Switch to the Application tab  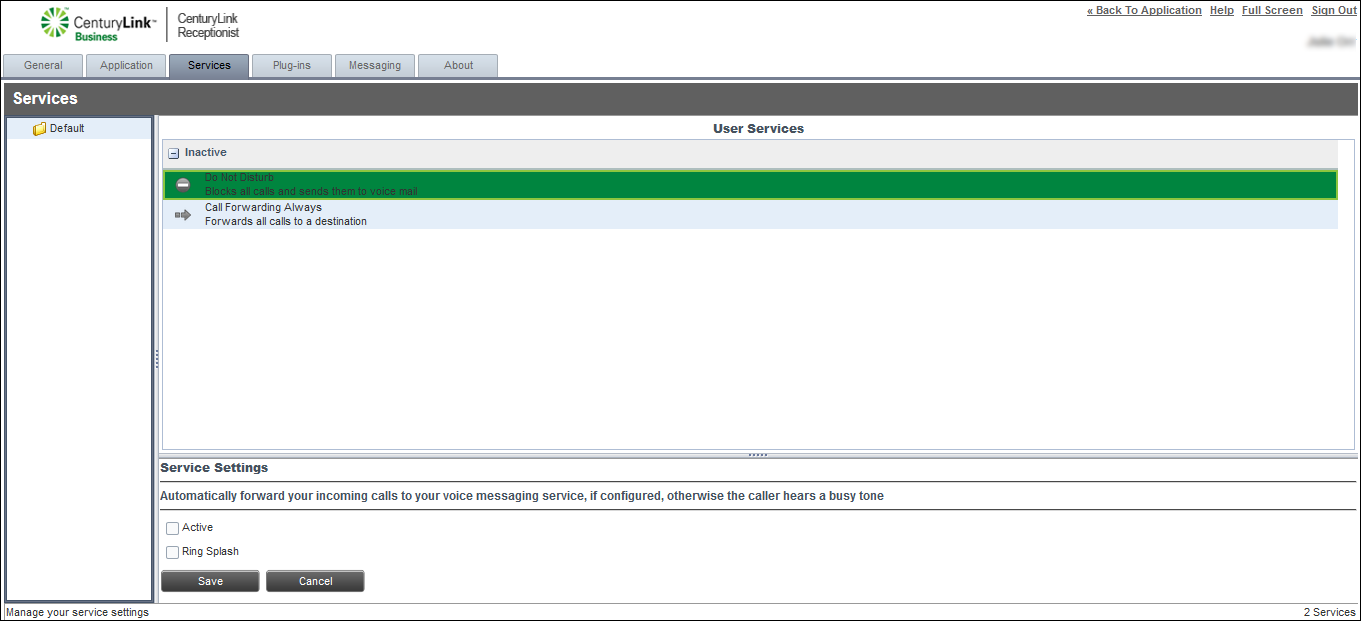126,66
